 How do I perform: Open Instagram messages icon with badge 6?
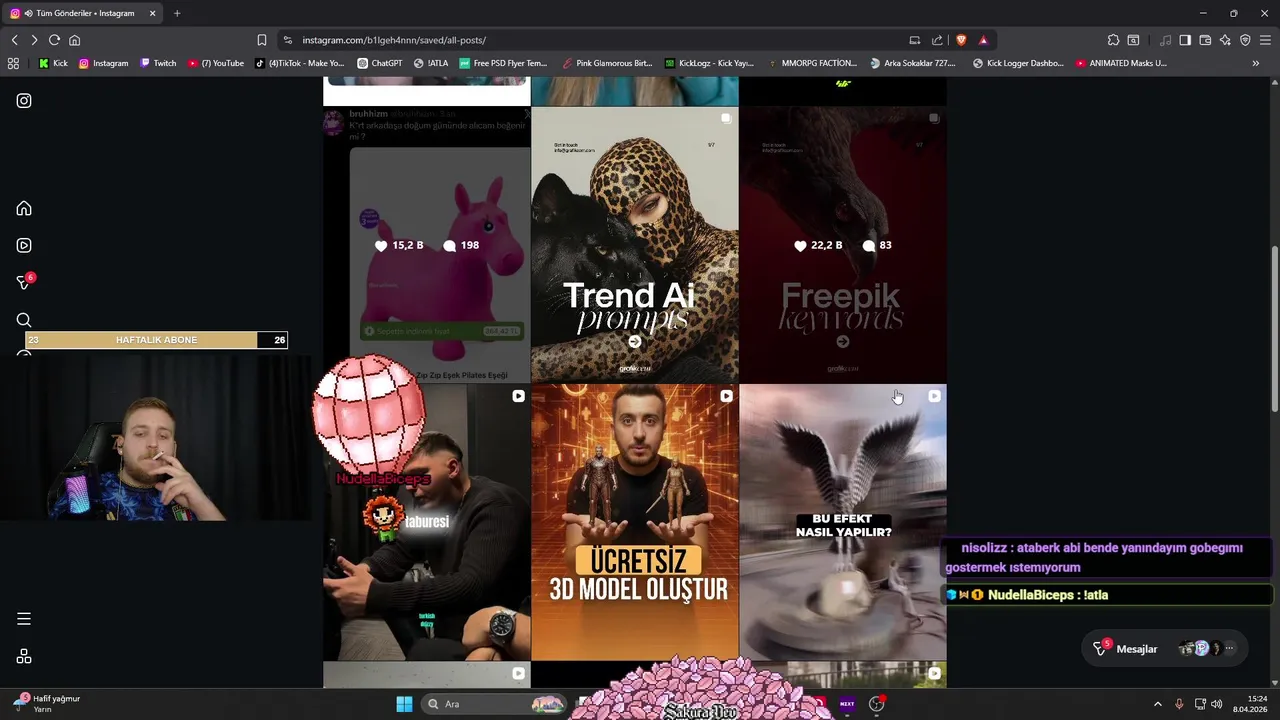(25, 282)
